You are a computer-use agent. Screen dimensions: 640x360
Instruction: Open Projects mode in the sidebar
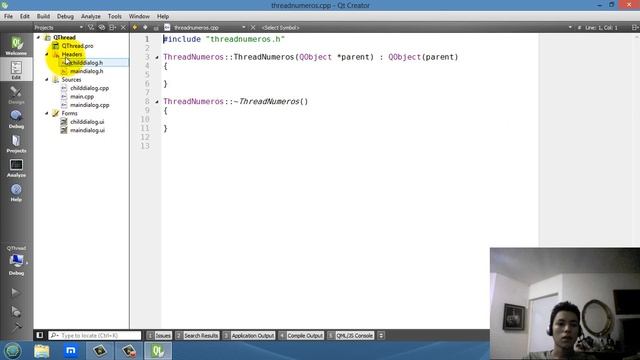[16, 144]
